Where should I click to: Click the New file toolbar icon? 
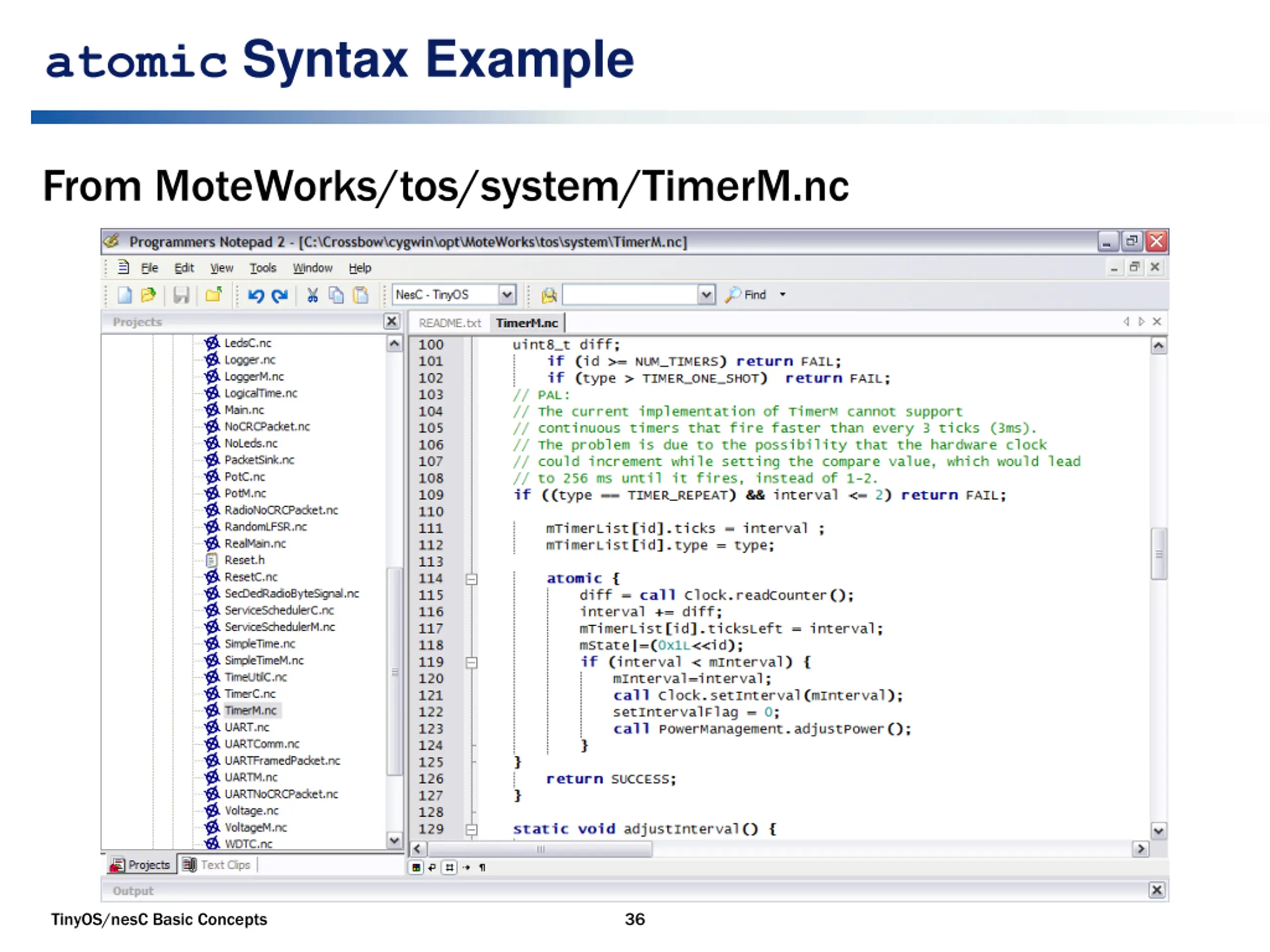[125, 295]
